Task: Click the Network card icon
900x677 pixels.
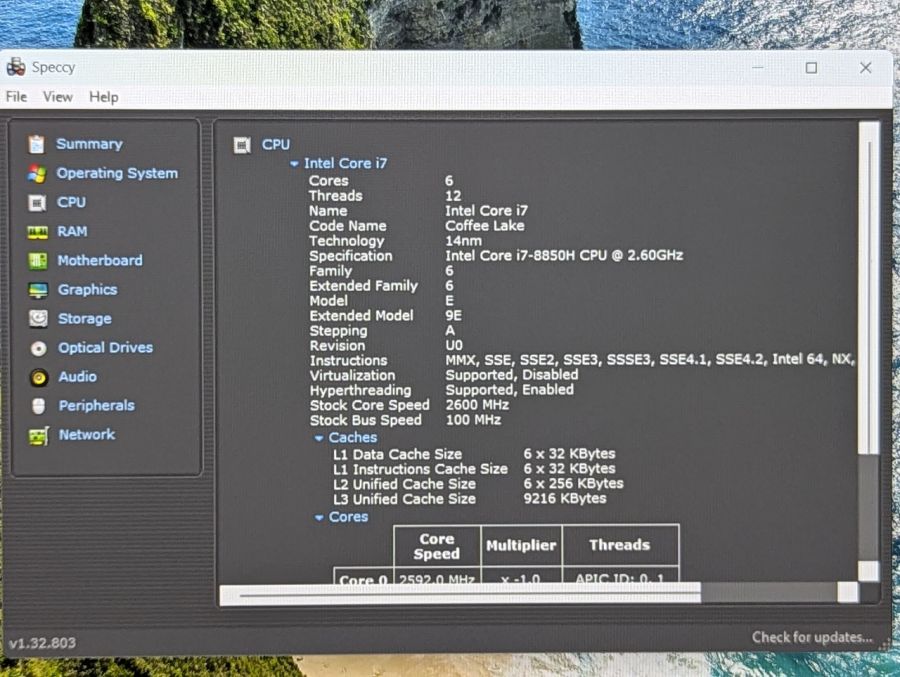Action: (39, 435)
